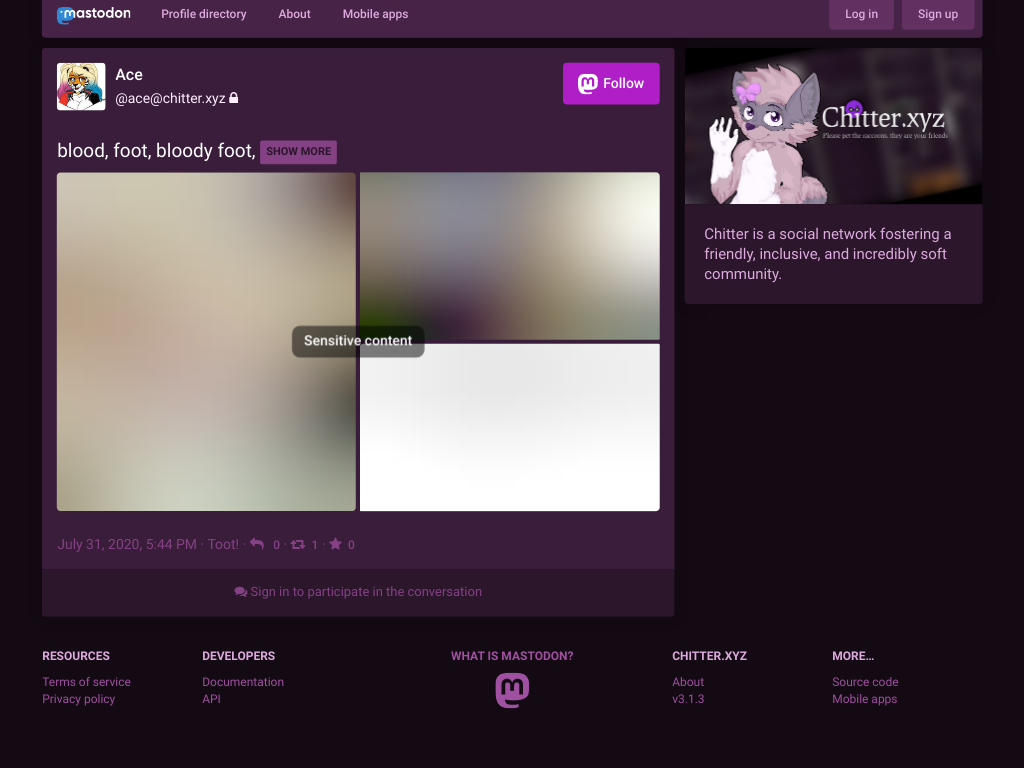The height and width of the screenshot is (768, 1024).
Task: Click the boost retweet icon
Action: (x=298, y=544)
